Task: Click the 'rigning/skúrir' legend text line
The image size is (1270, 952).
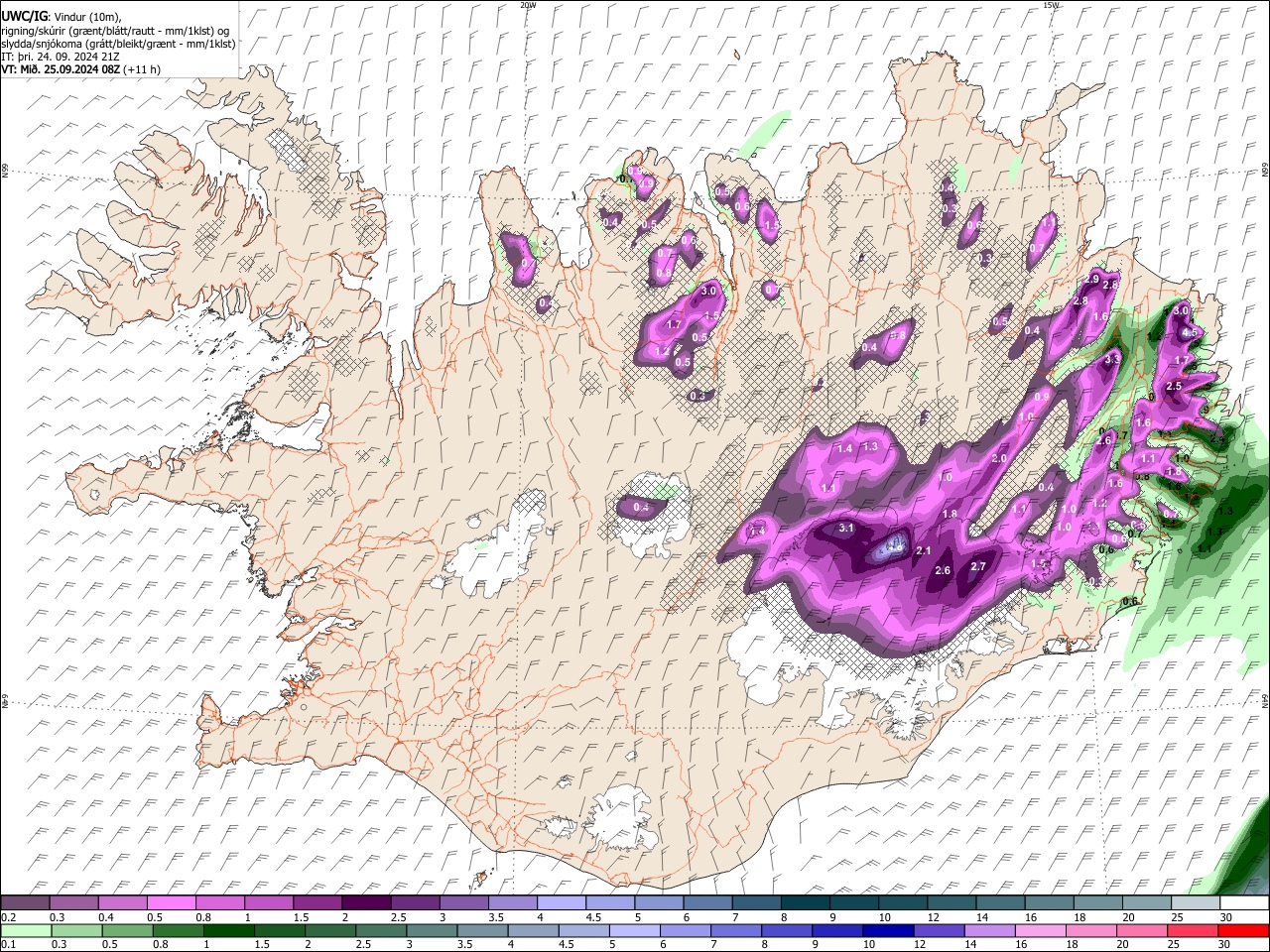Action: pos(117,30)
